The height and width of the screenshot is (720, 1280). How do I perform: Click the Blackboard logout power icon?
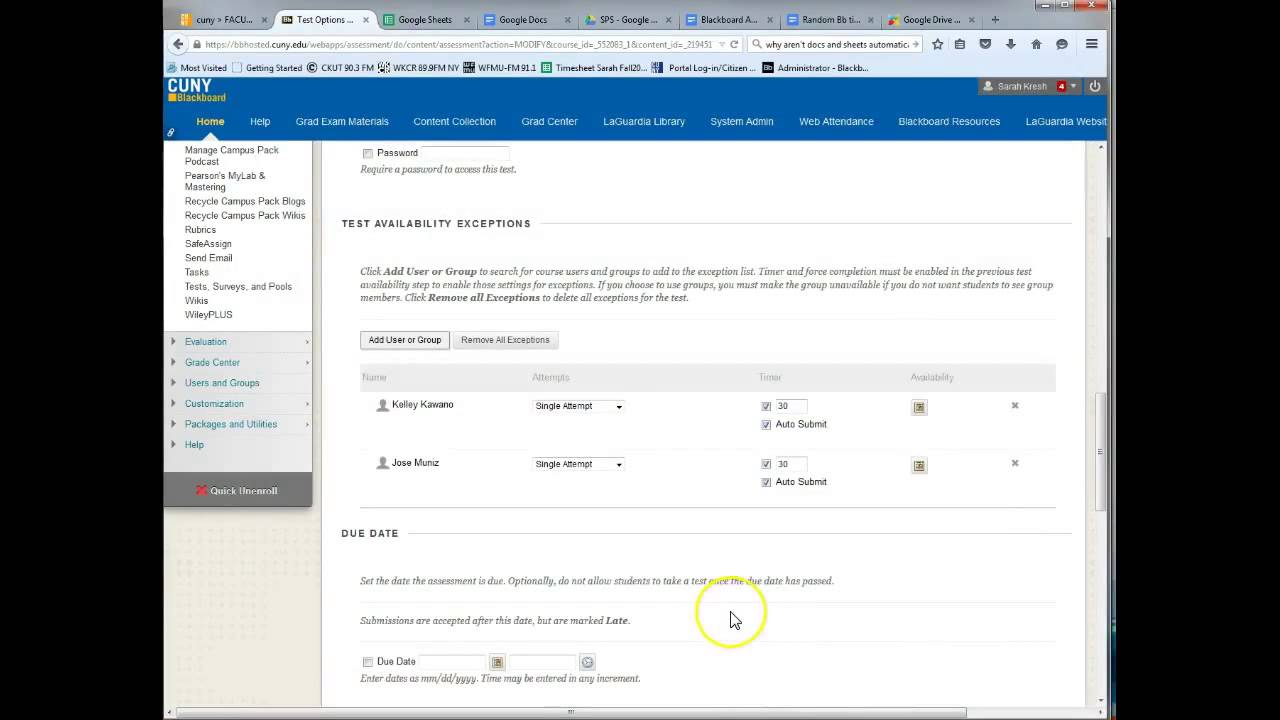tap(1095, 86)
